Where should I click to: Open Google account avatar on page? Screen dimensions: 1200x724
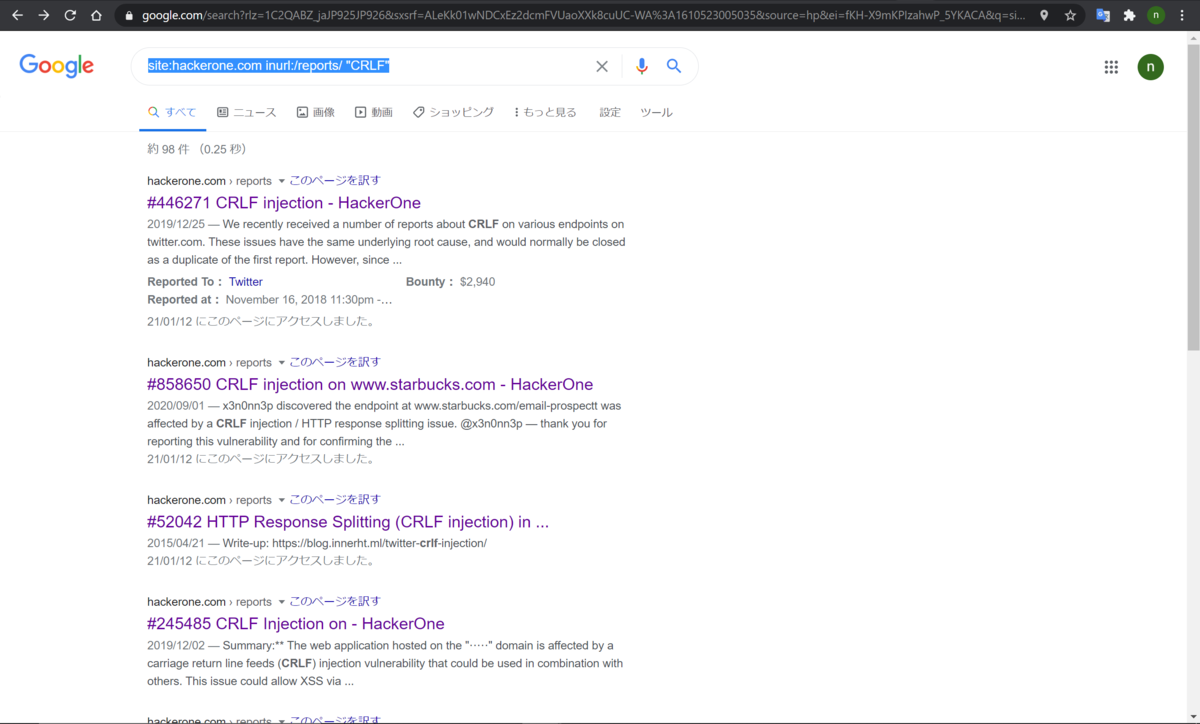[x=1150, y=67]
